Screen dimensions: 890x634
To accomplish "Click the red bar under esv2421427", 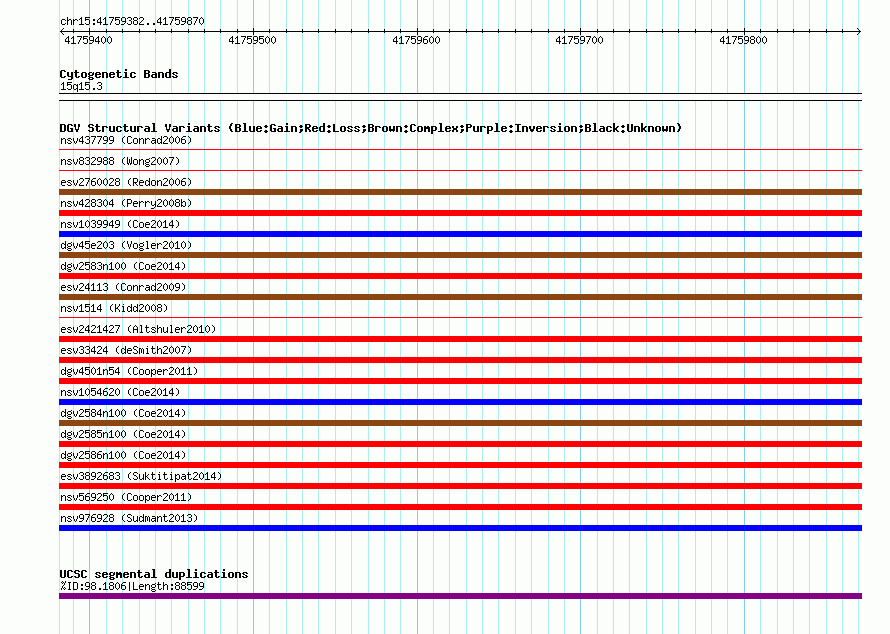I will 460,339.
